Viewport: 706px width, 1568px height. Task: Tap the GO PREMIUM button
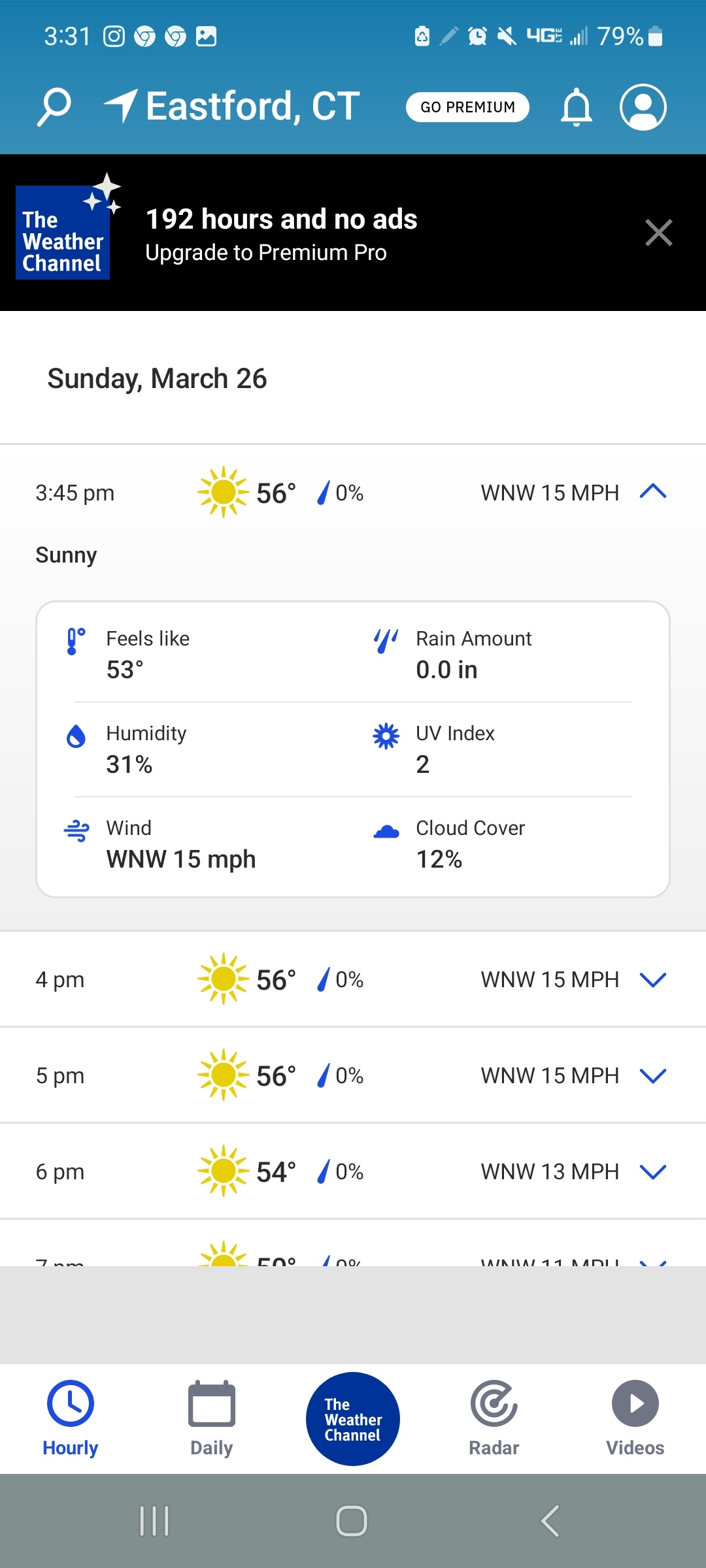point(467,106)
